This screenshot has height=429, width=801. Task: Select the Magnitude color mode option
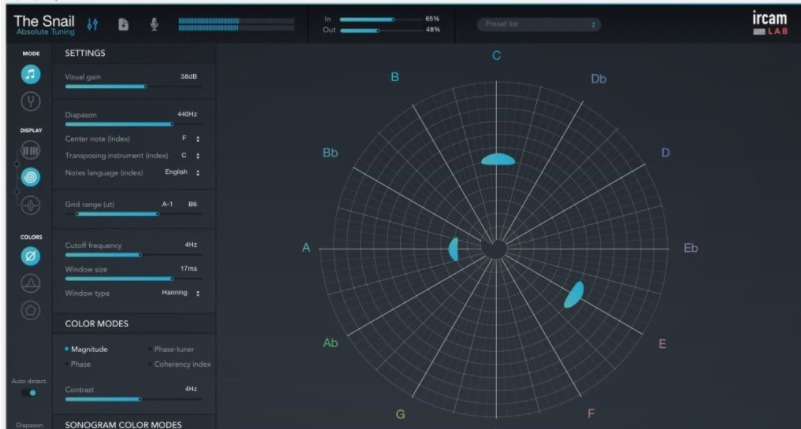tap(87, 349)
